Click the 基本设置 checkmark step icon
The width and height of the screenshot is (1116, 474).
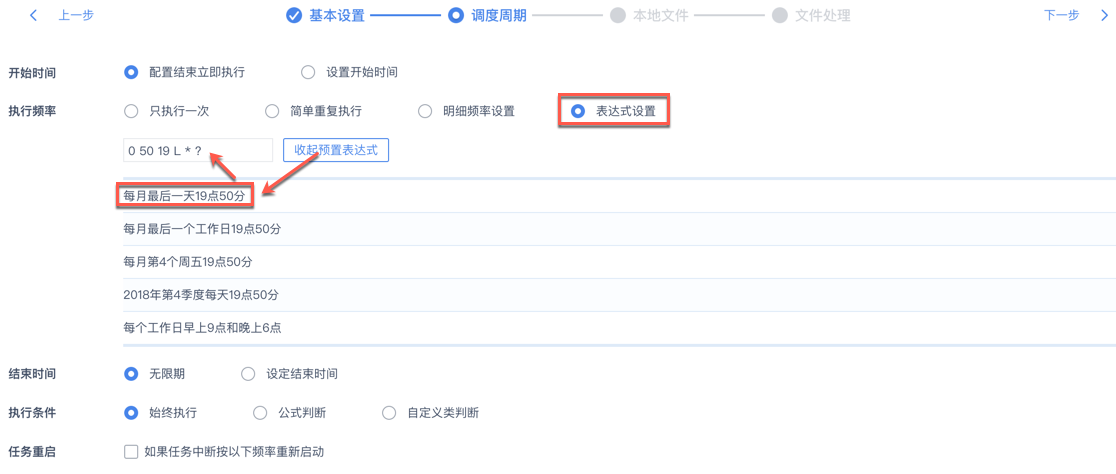pyautogui.click(x=294, y=15)
